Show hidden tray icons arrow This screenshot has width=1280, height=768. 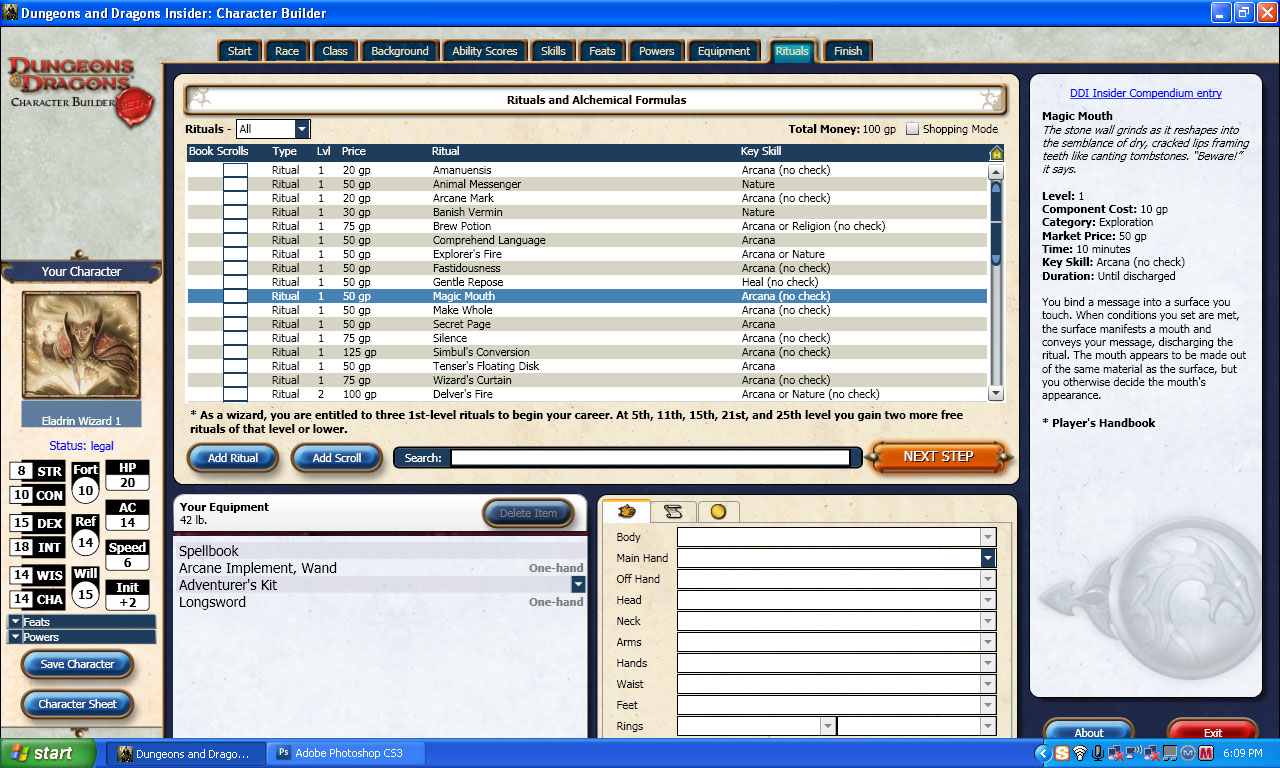pos(1043,753)
